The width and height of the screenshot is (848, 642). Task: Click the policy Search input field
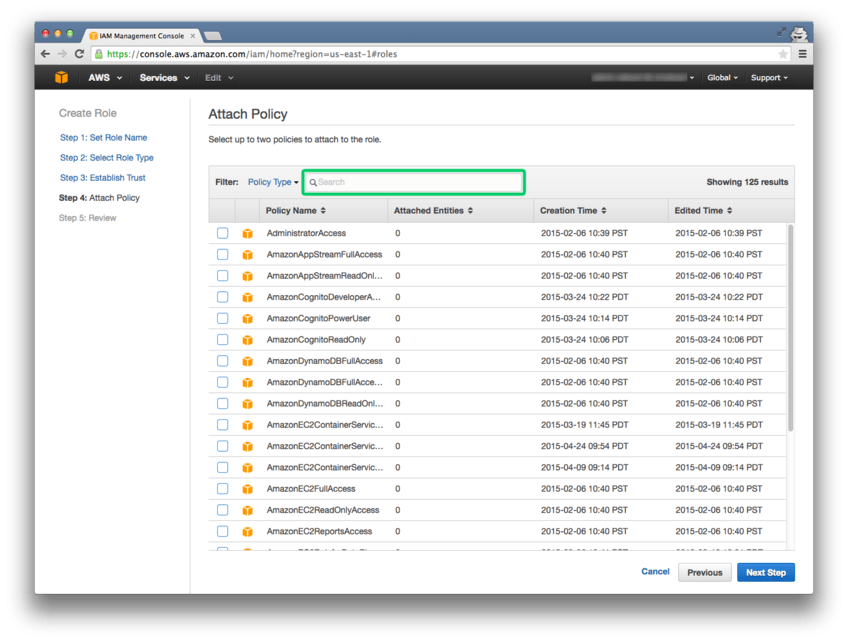tap(414, 182)
